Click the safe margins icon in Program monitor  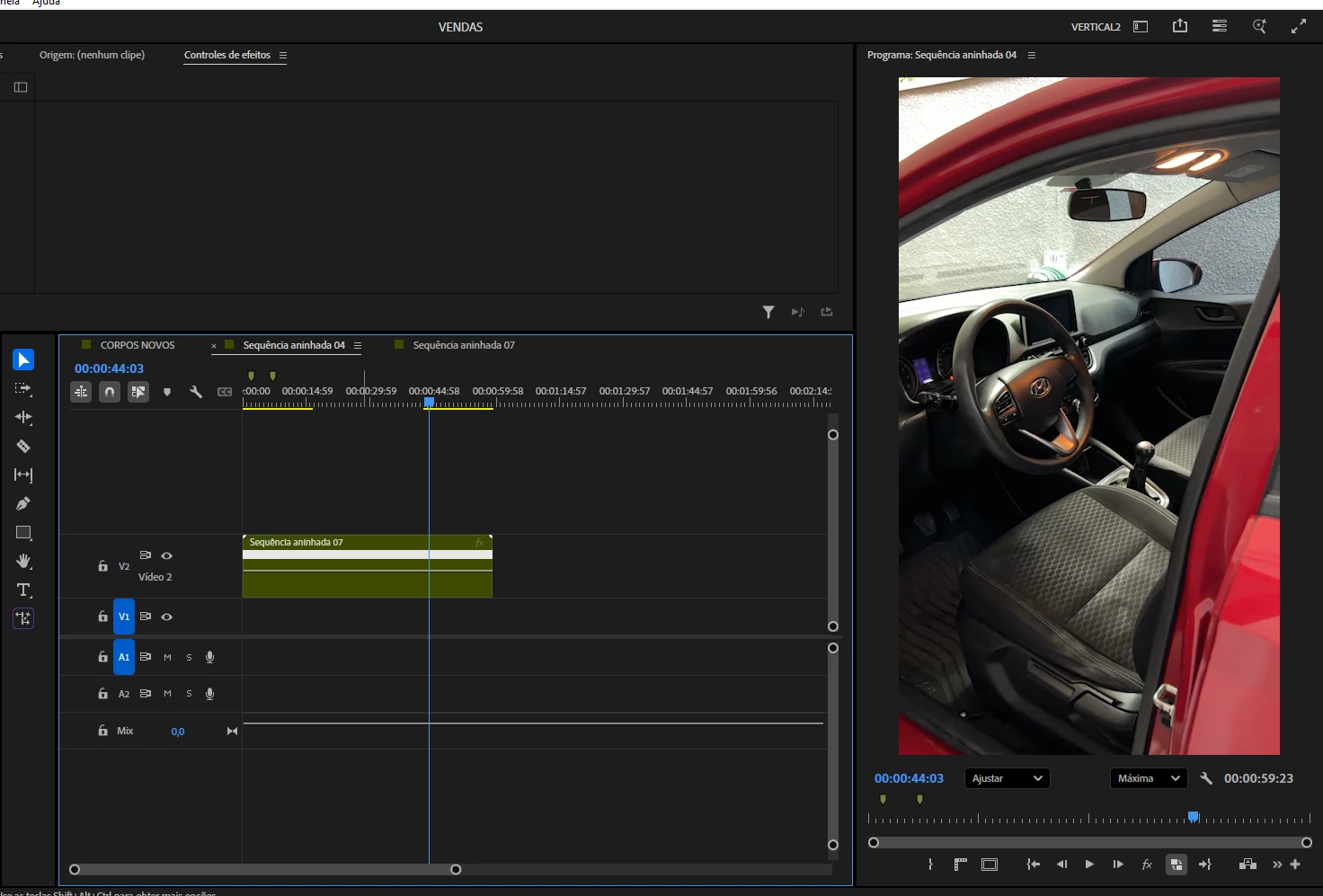[x=990, y=865]
